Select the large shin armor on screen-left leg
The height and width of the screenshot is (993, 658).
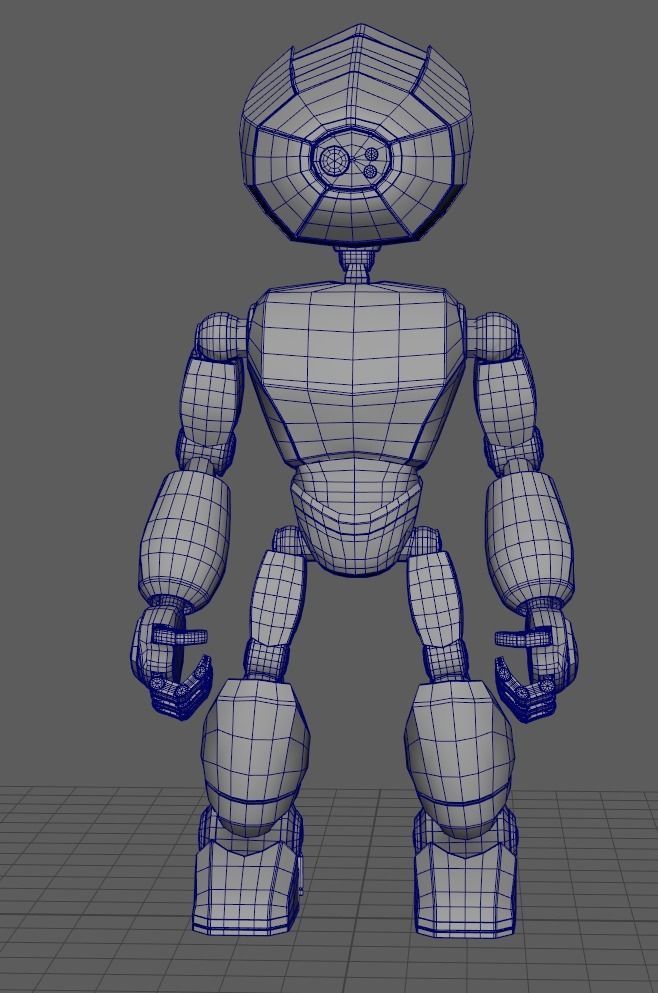pyautogui.click(x=255, y=757)
